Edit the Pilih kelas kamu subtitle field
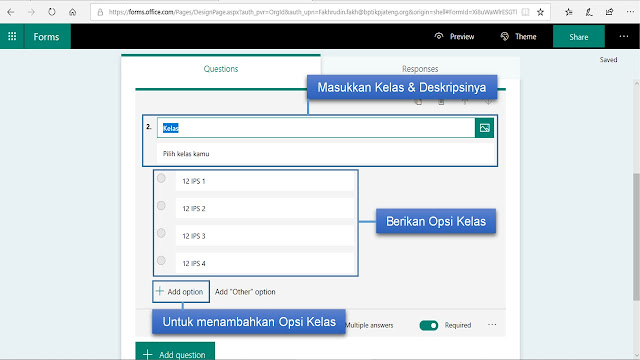The image size is (640, 360). 325,154
